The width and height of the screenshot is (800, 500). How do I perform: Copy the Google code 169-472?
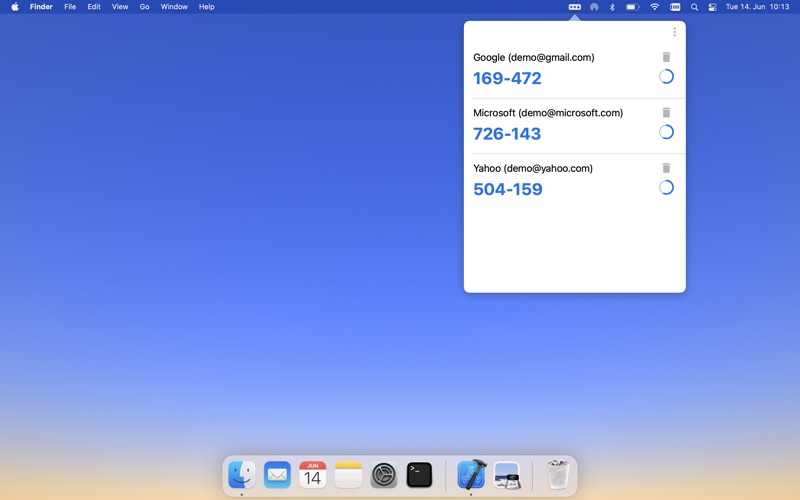click(507, 78)
